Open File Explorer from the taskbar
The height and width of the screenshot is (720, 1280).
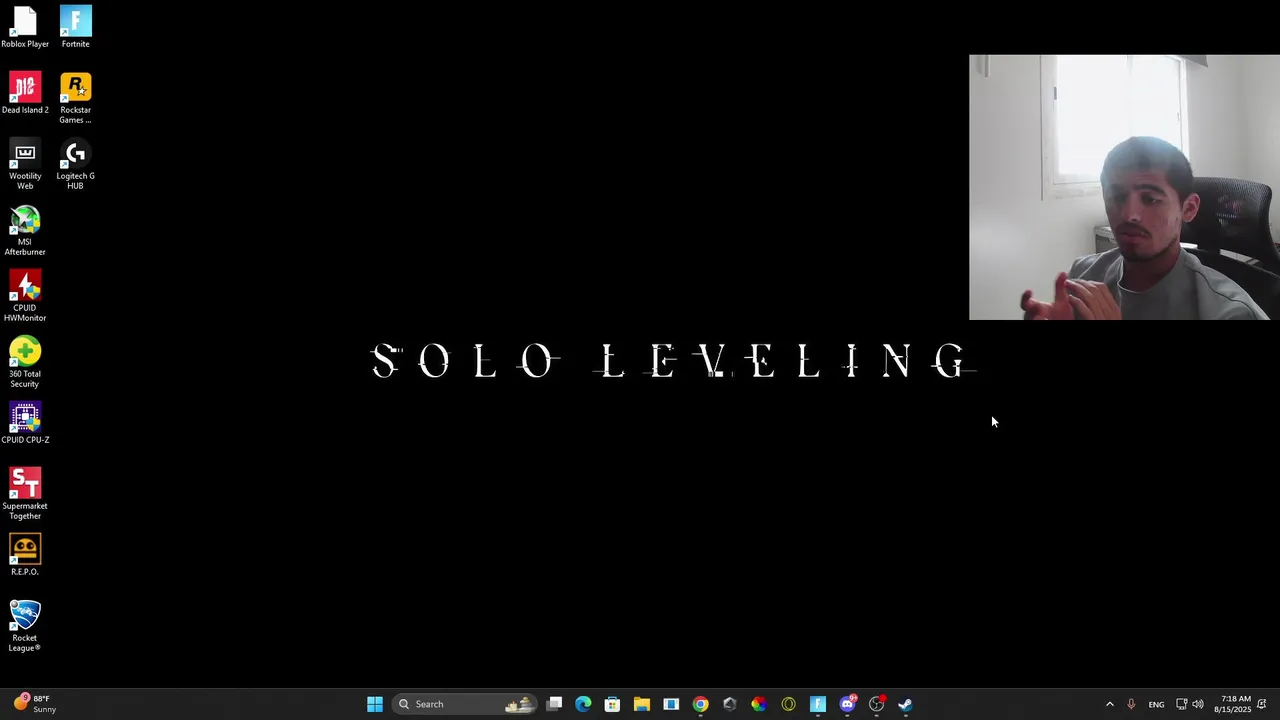[x=642, y=704]
